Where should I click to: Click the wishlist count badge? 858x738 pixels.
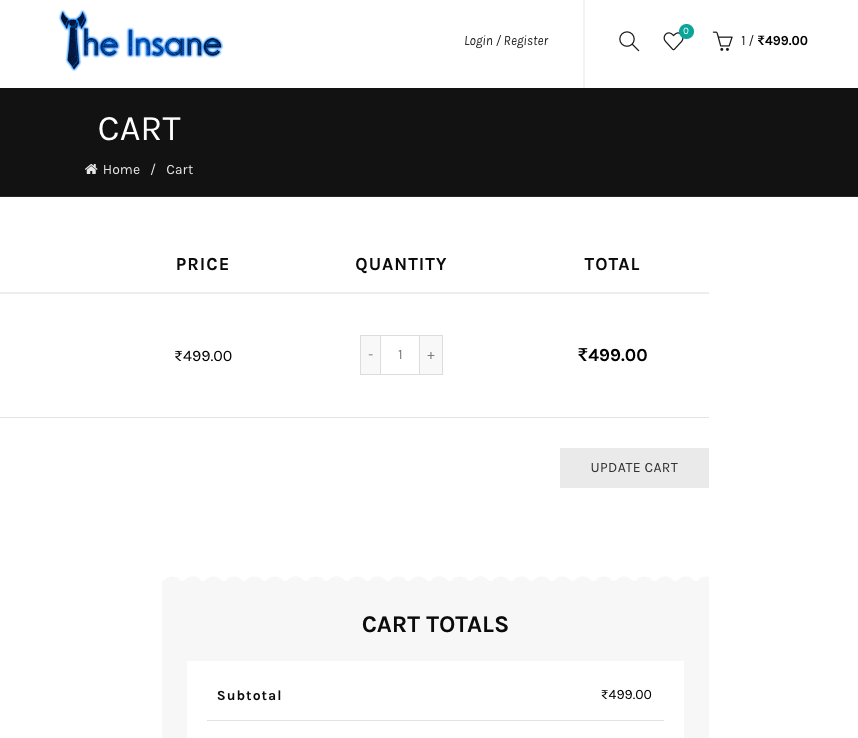[686, 31]
